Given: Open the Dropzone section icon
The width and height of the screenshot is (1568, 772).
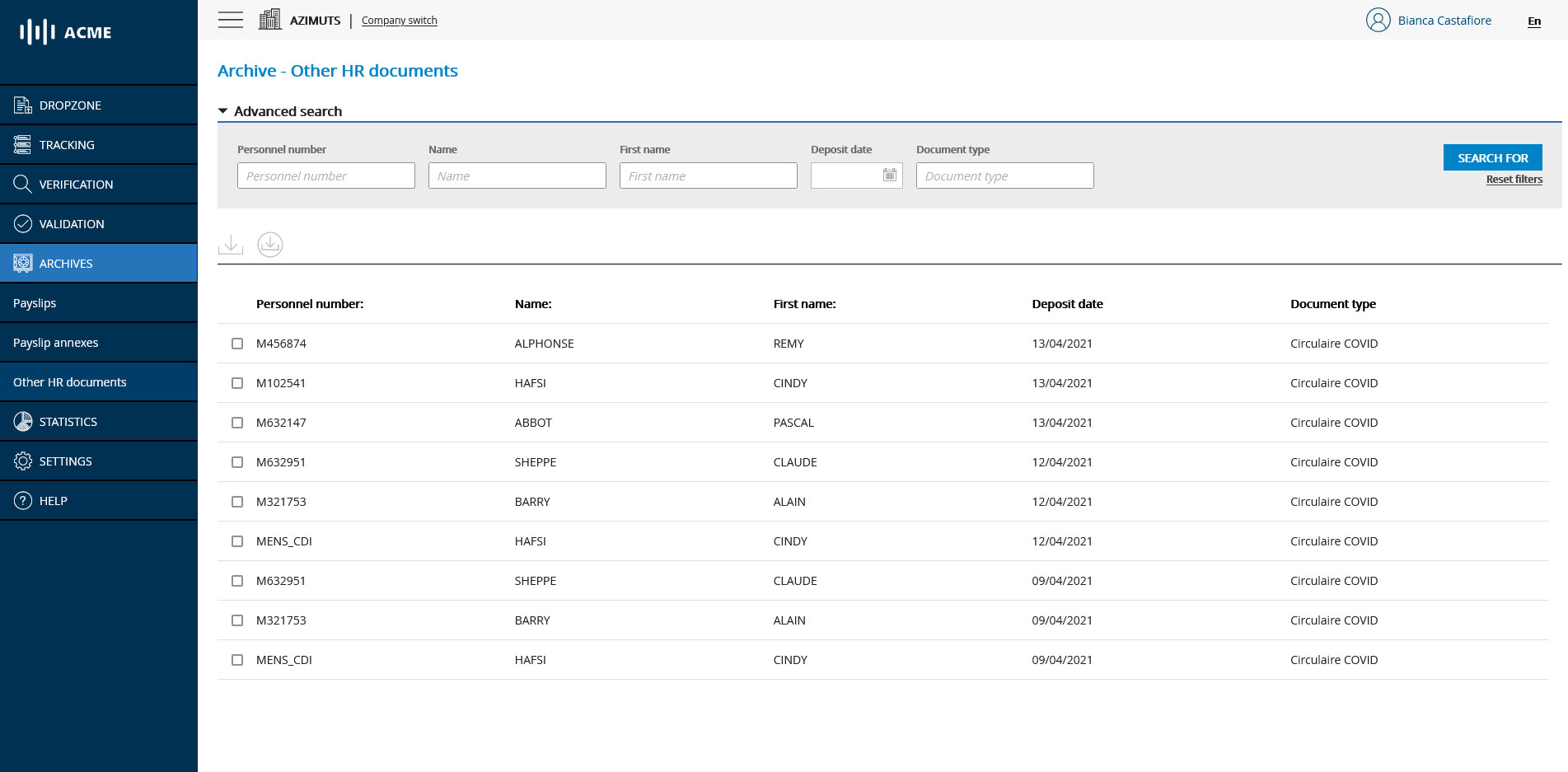Looking at the screenshot, I should [23, 105].
